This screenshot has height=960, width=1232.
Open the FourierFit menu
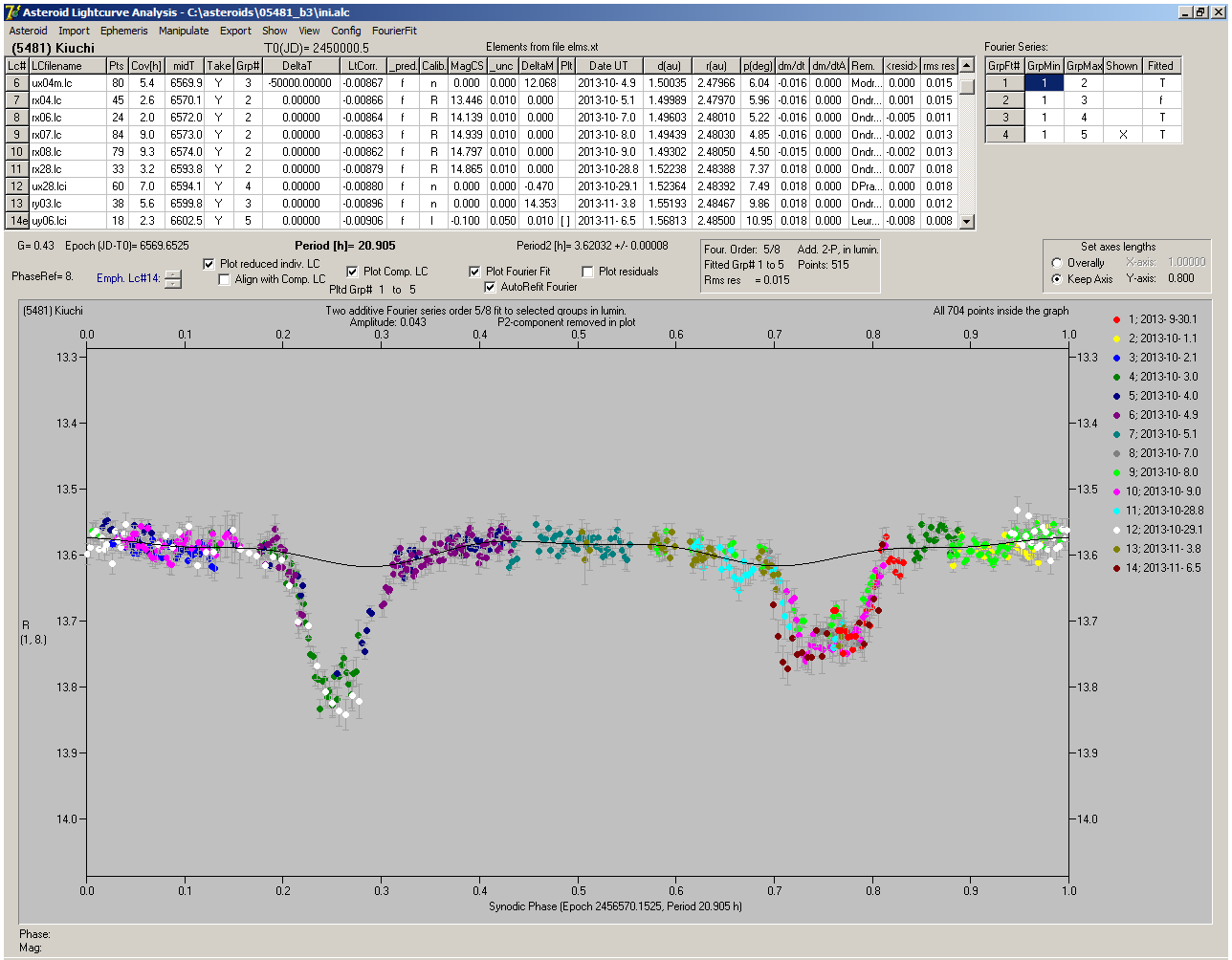(395, 31)
